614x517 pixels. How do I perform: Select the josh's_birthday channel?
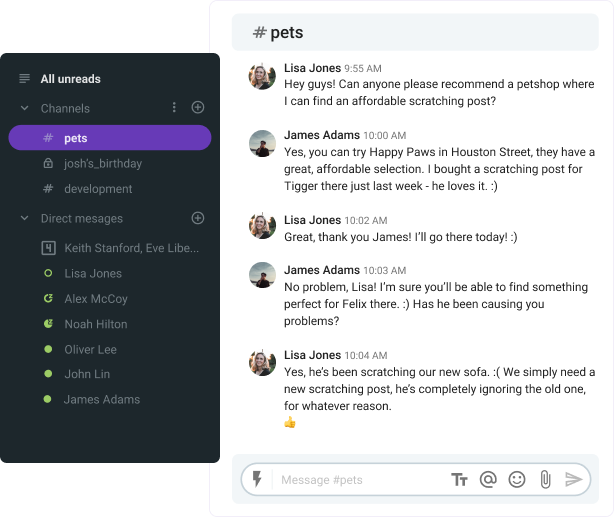103,163
